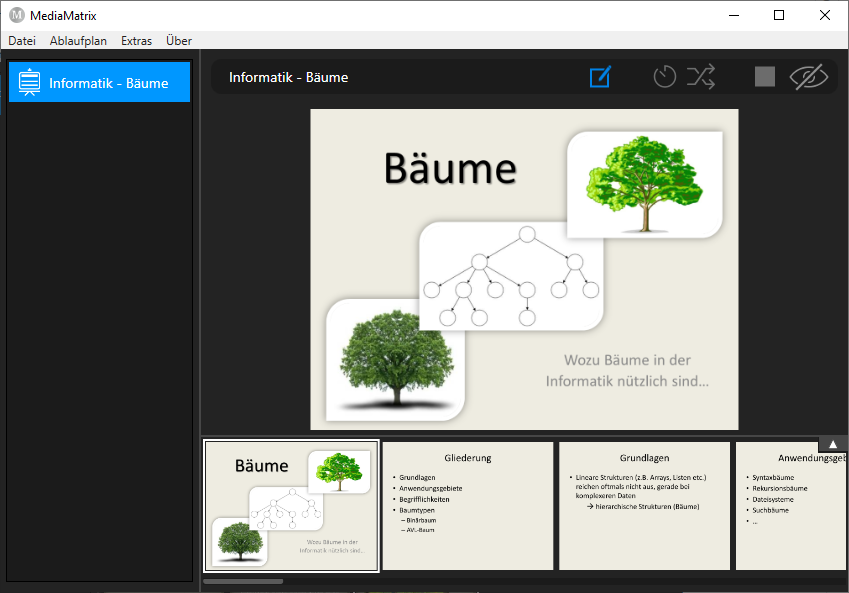Click the horizontal thumbnail scrollbar
This screenshot has height=593, width=849.
click(x=243, y=581)
